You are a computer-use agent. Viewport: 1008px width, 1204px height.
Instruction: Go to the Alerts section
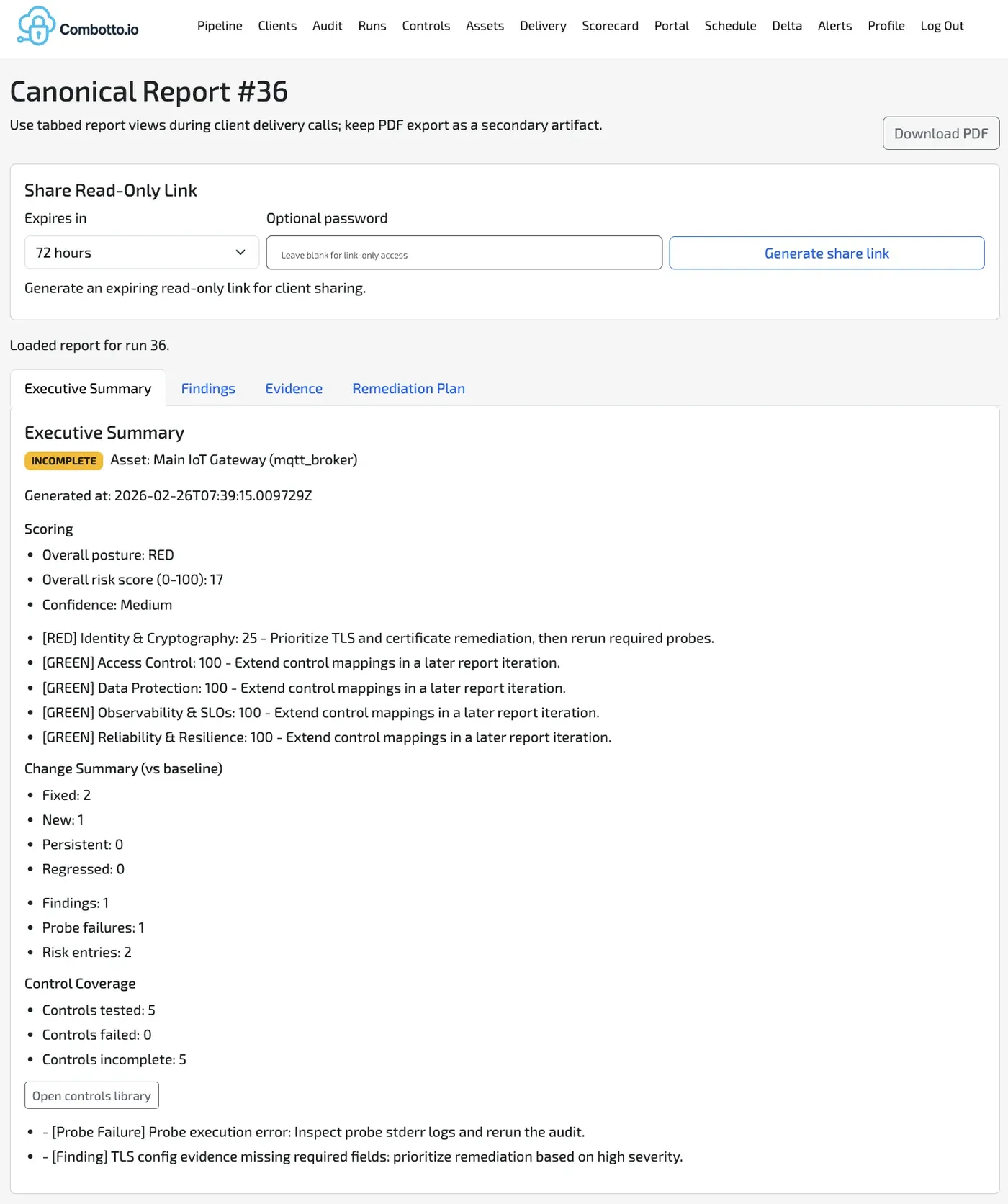coord(834,26)
